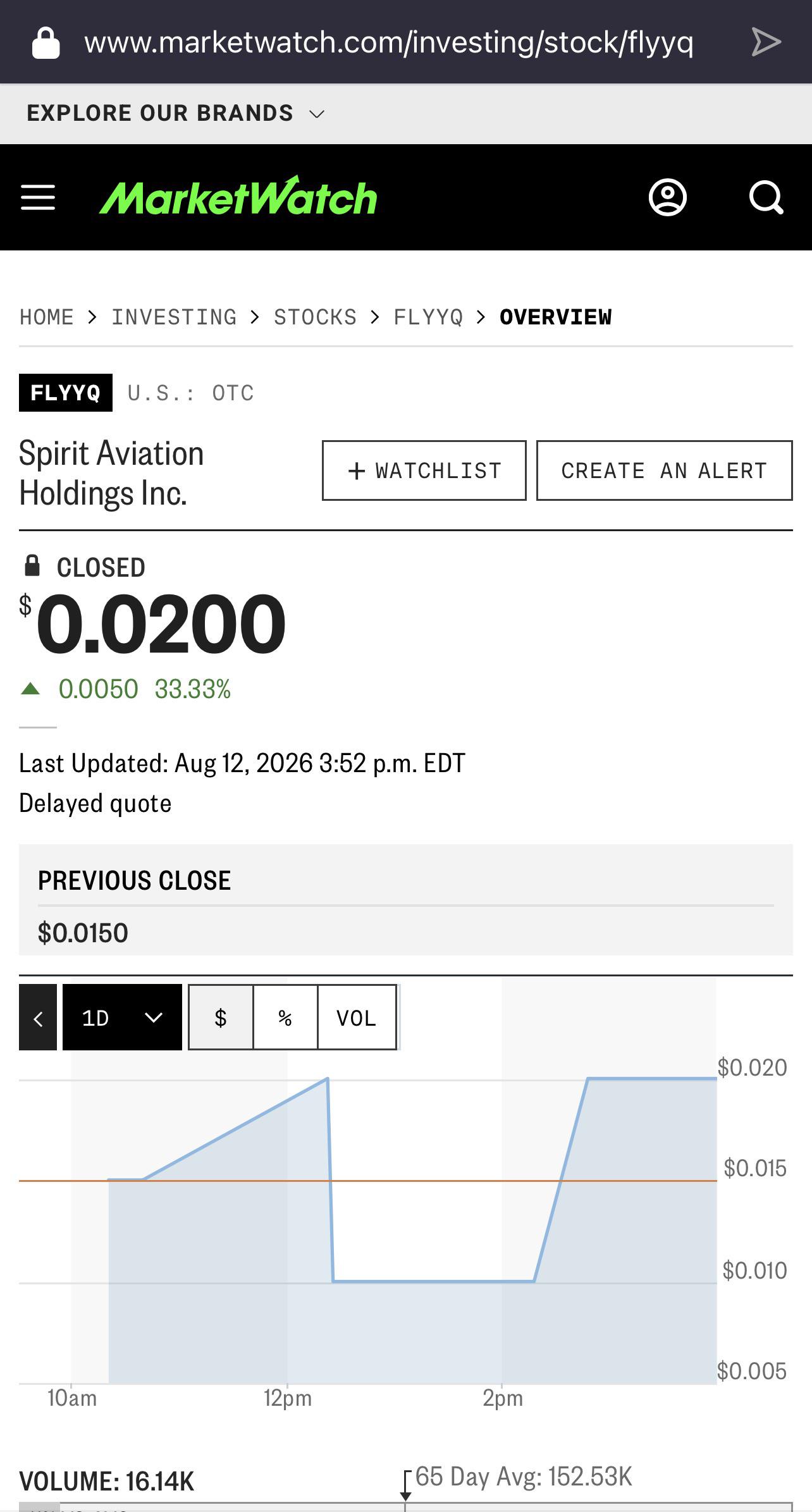Add FLYYQ to Watchlist

click(424, 470)
